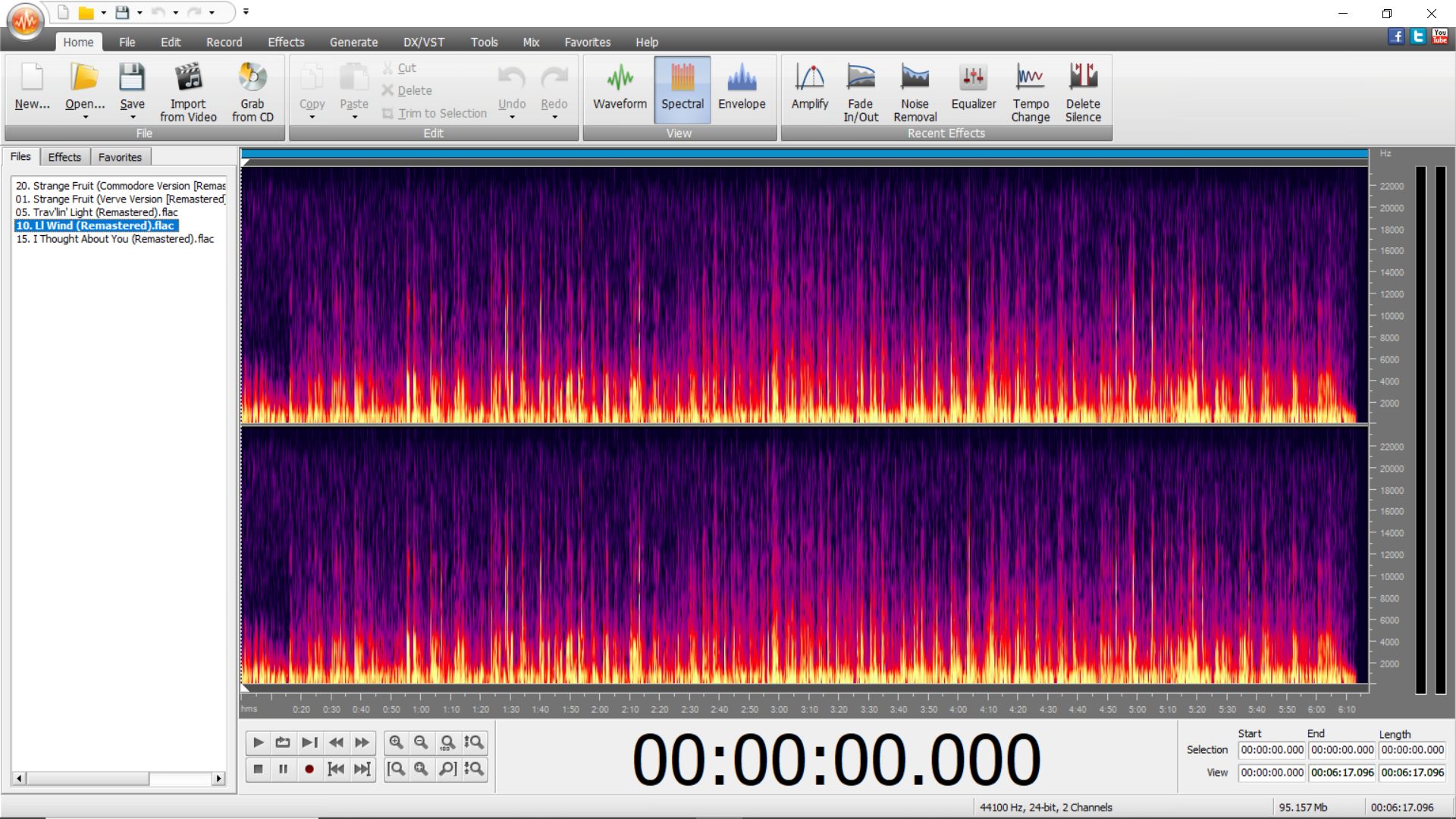
Task: Switch to Waveform view
Action: coord(619,89)
